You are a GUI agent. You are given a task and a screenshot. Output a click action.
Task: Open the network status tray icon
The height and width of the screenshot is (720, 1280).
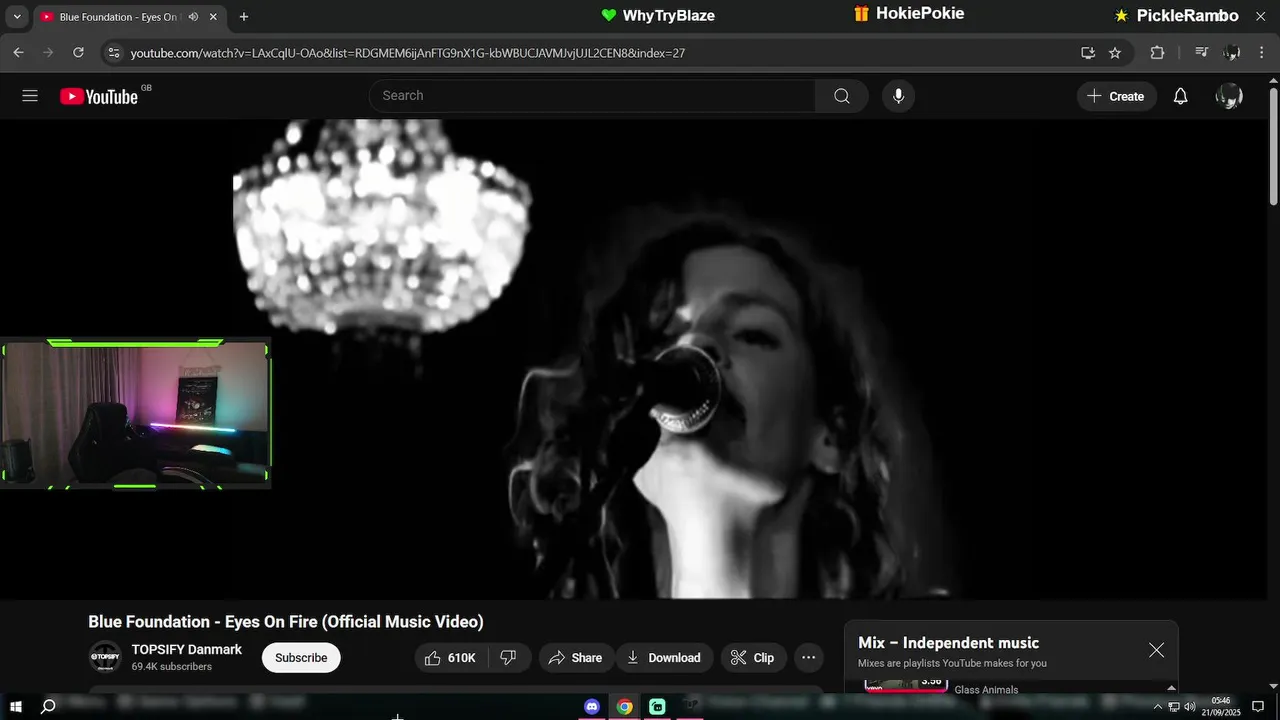1174,707
